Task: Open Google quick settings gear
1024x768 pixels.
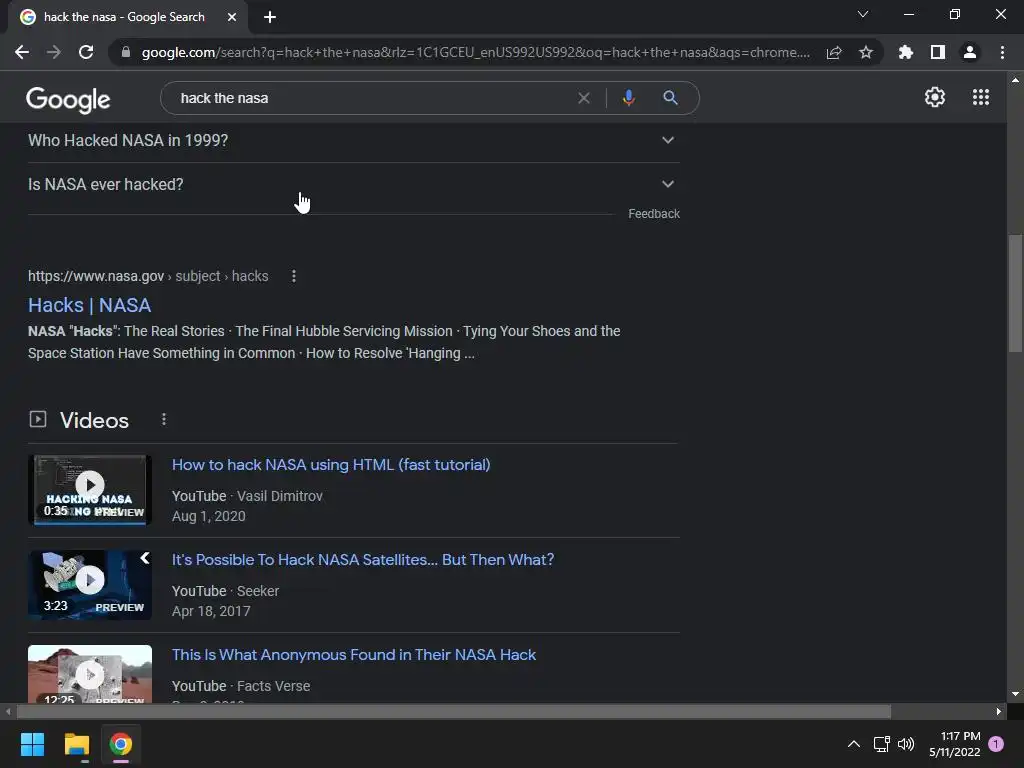Action: (935, 97)
